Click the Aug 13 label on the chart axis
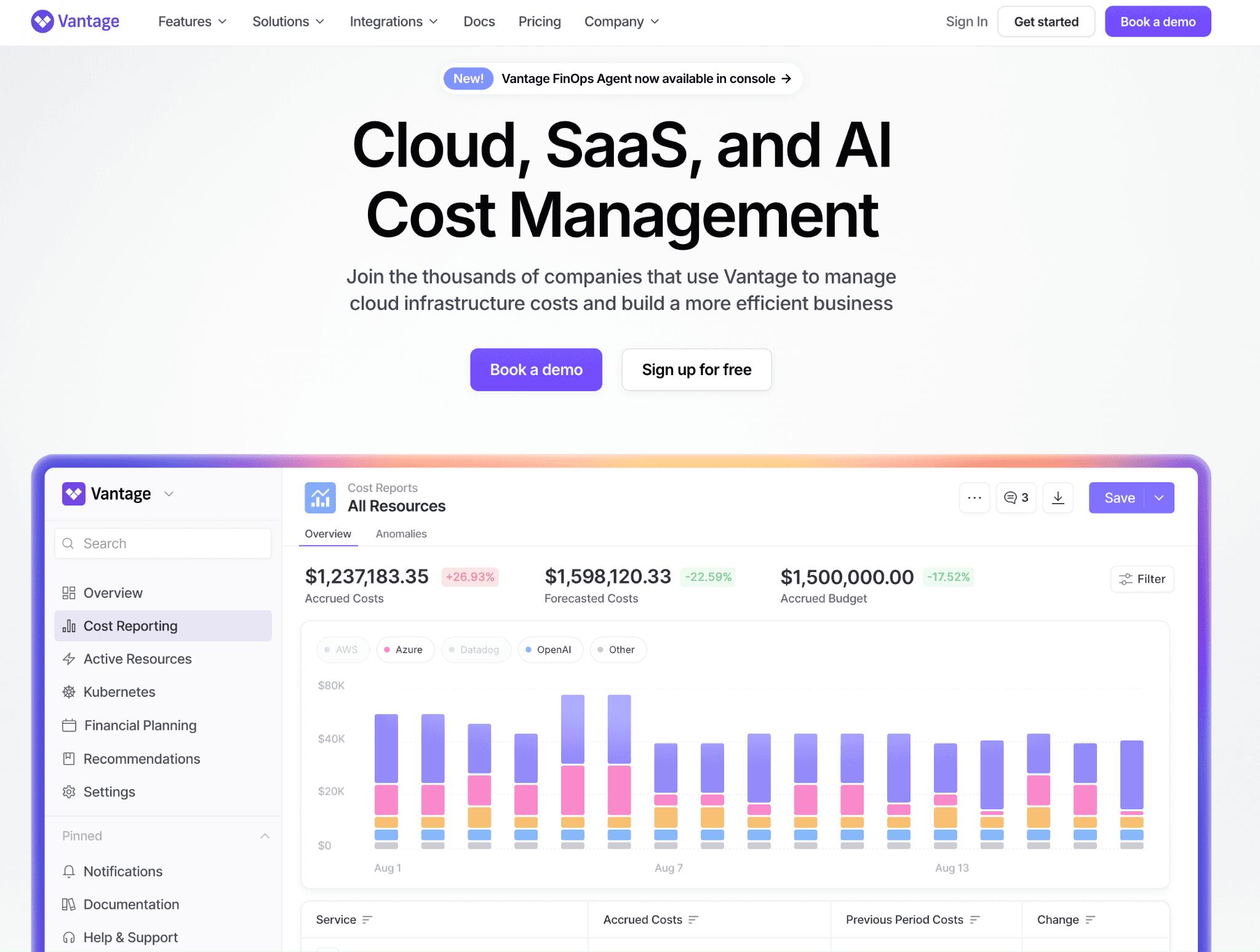 (952, 868)
